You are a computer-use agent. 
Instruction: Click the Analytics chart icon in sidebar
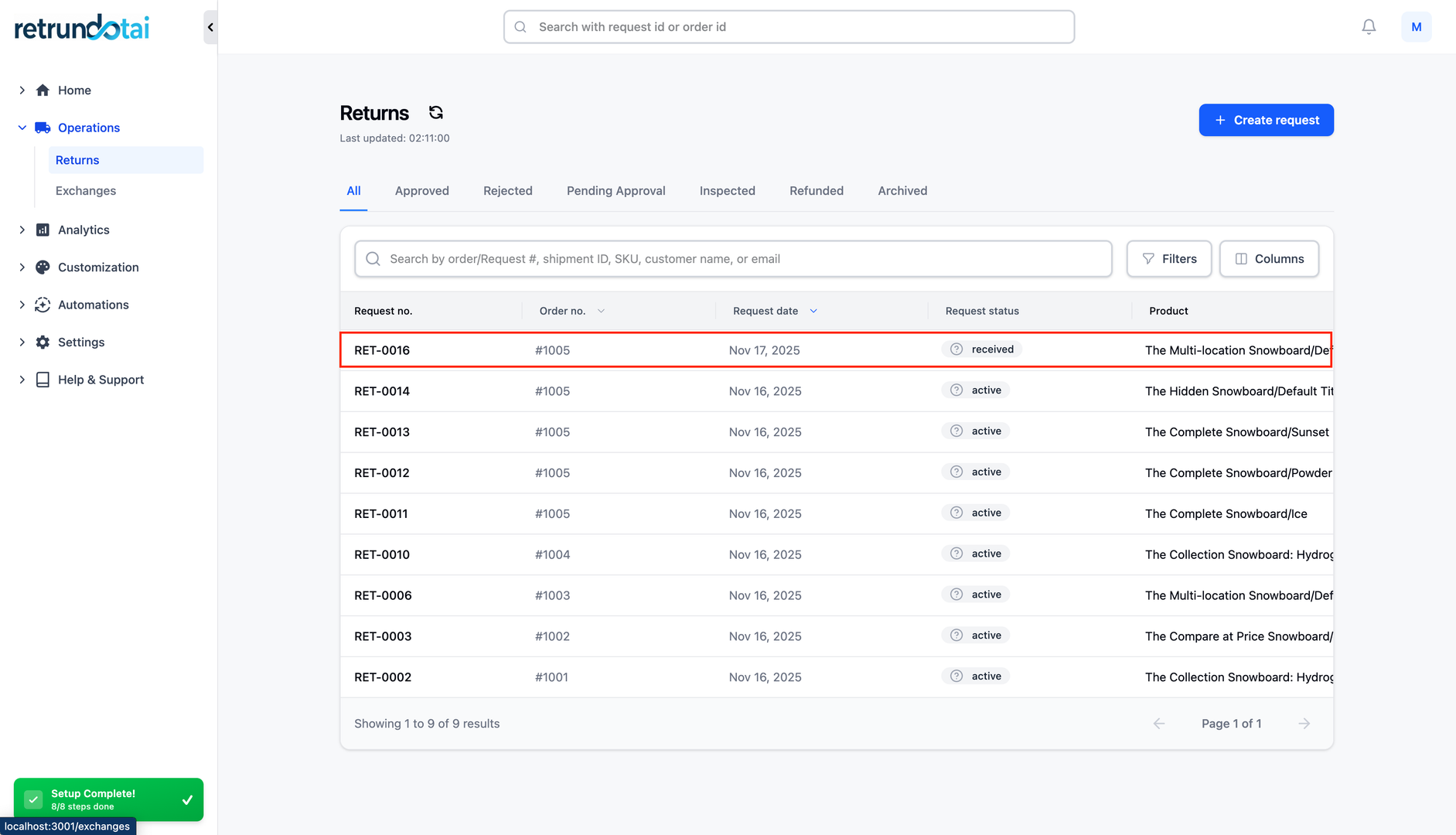[x=43, y=230]
